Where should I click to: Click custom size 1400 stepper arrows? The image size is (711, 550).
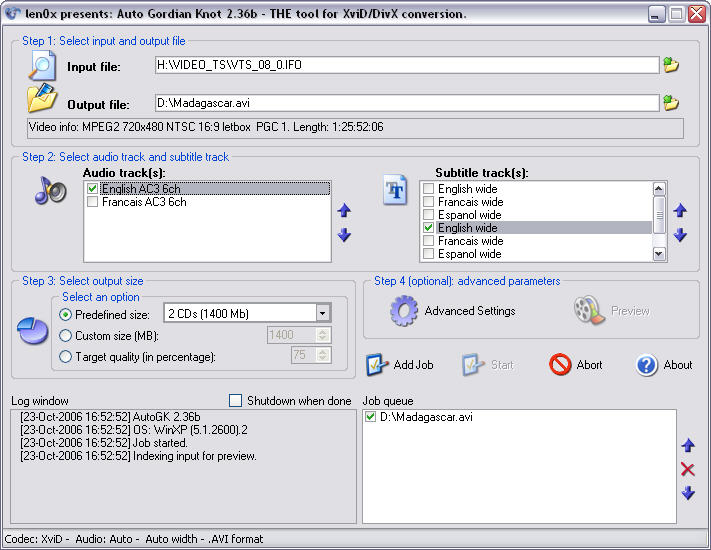(x=323, y=335)
